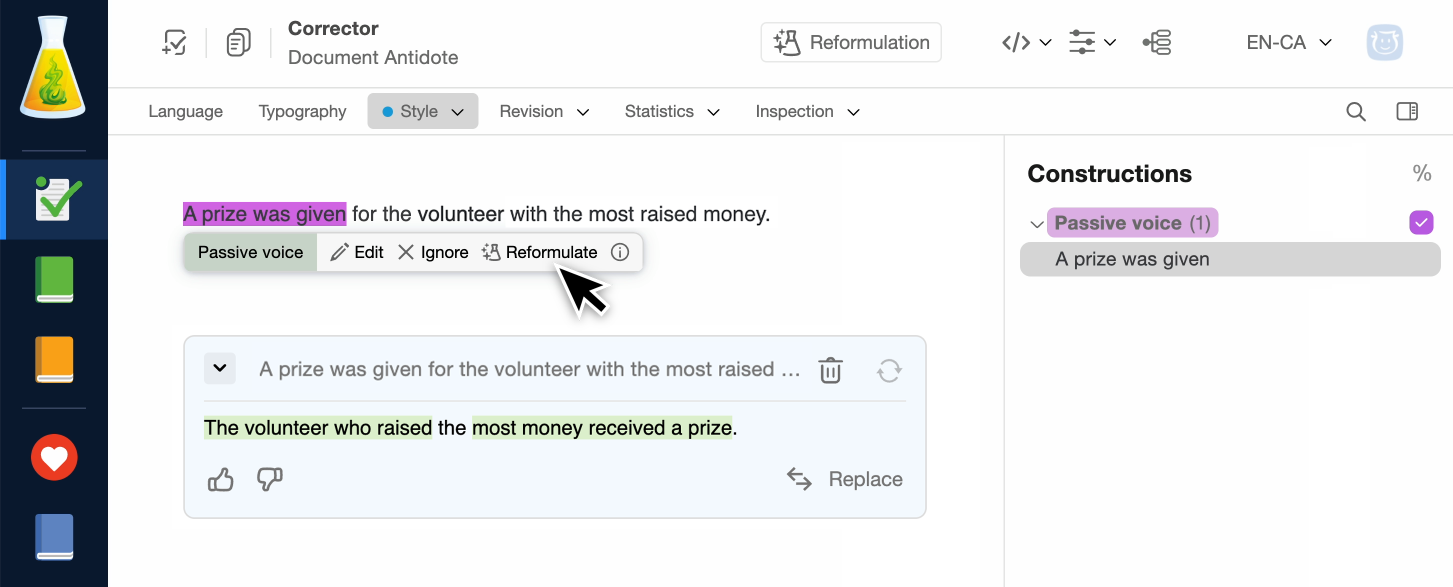The width and height of the screenshot is (1453, 587).
Task: Click the thumbs down icon
Action: (270, 480)
